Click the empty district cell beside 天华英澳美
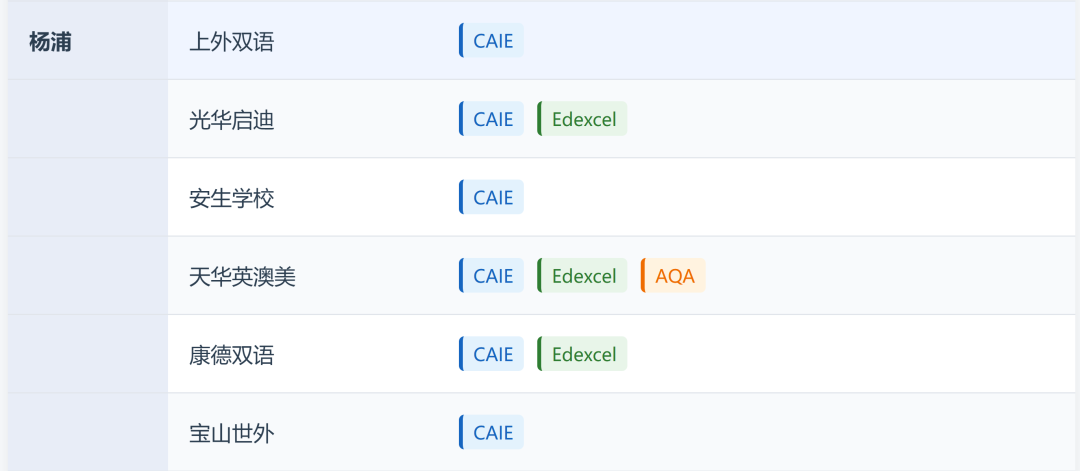 click(x=87, y=276)
